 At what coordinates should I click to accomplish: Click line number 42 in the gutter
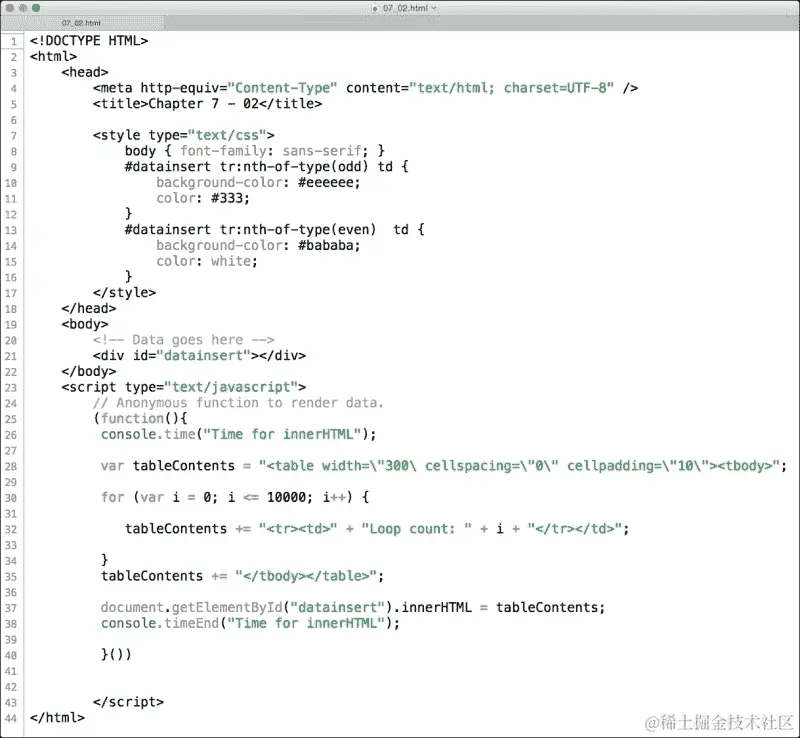[11, 687]
